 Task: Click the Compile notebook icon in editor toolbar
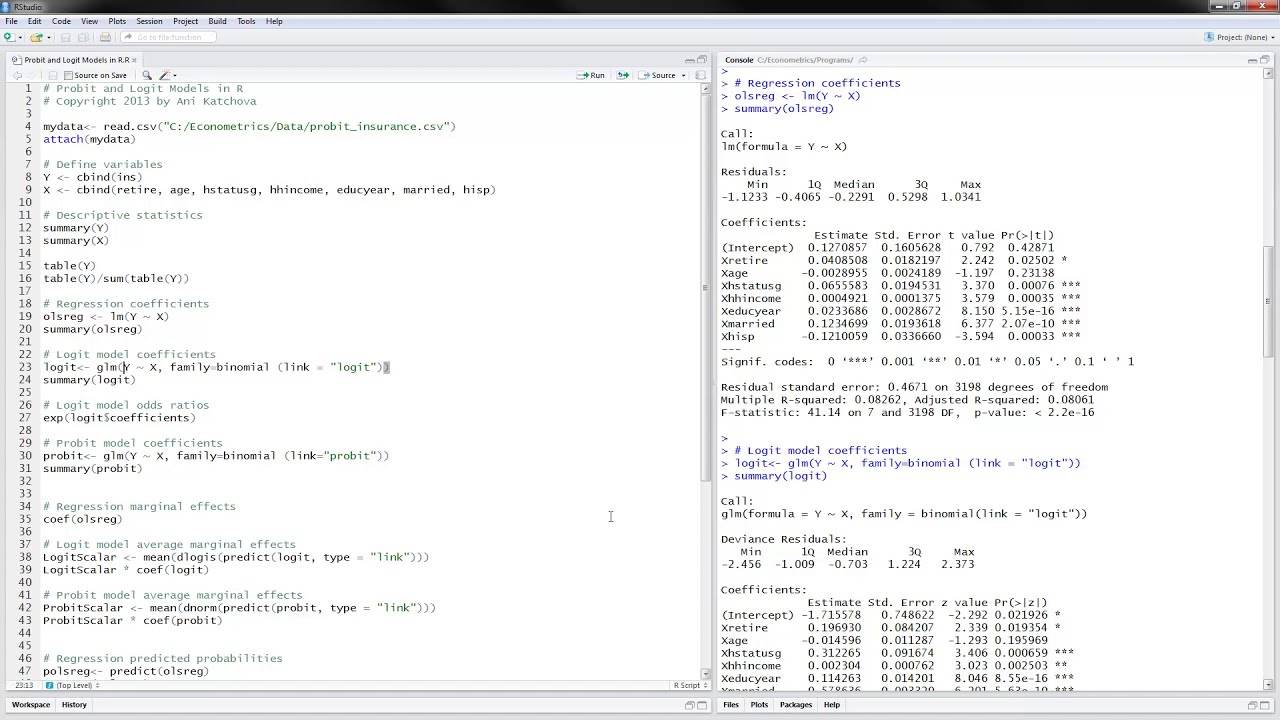[x=700, y=75]
